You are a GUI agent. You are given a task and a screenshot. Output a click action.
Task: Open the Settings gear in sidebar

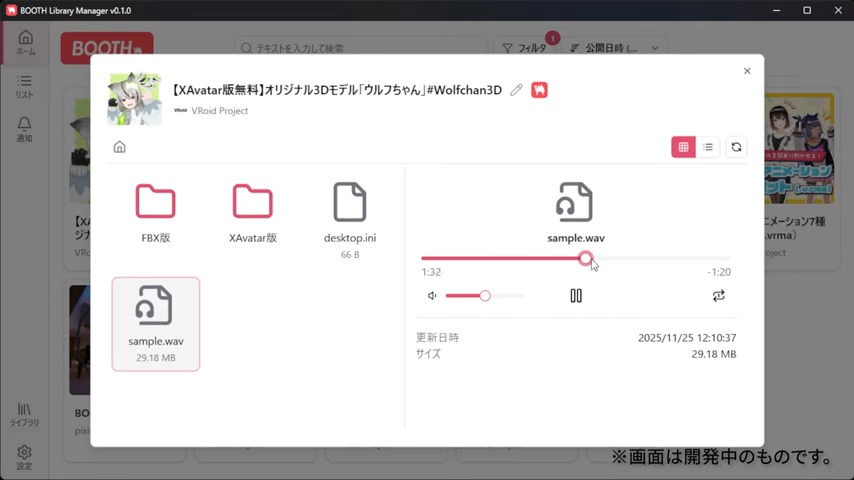click(24, 456)
